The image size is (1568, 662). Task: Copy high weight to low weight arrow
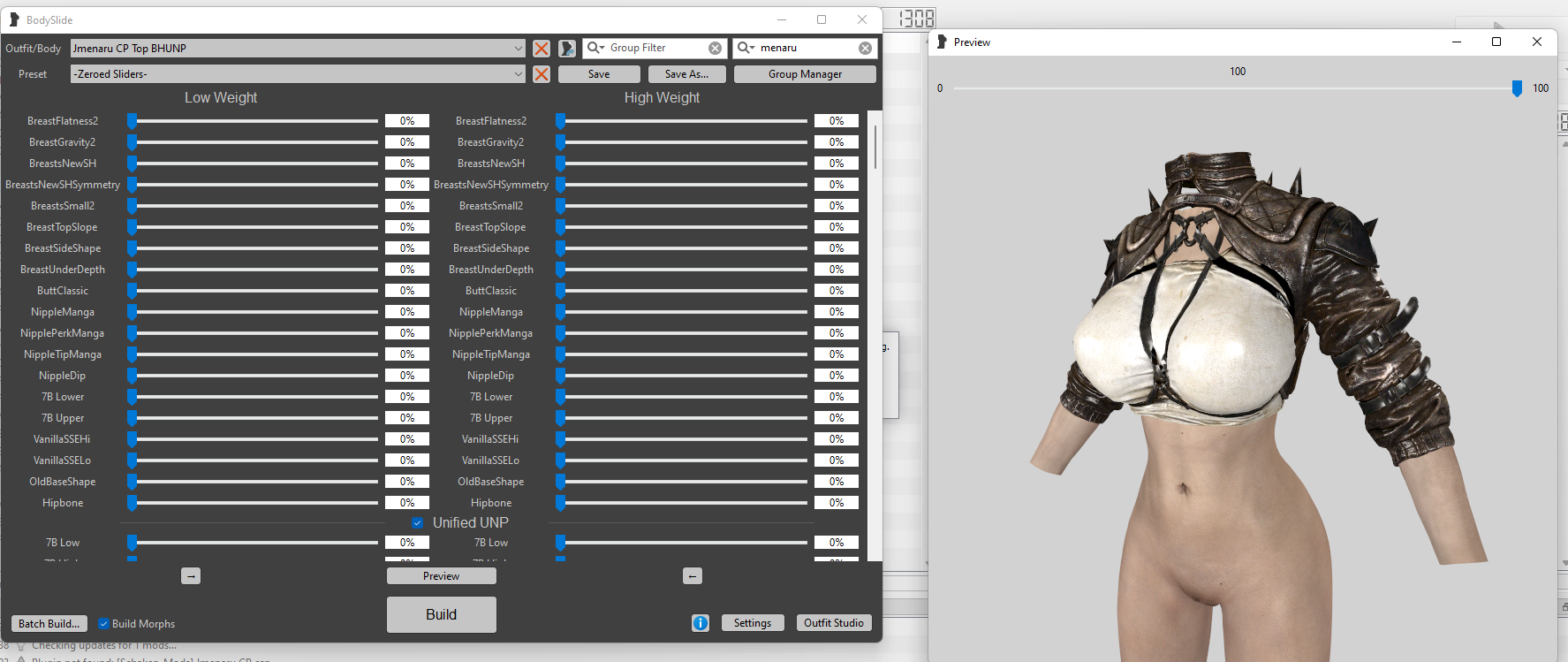click(x=693, y=576)
